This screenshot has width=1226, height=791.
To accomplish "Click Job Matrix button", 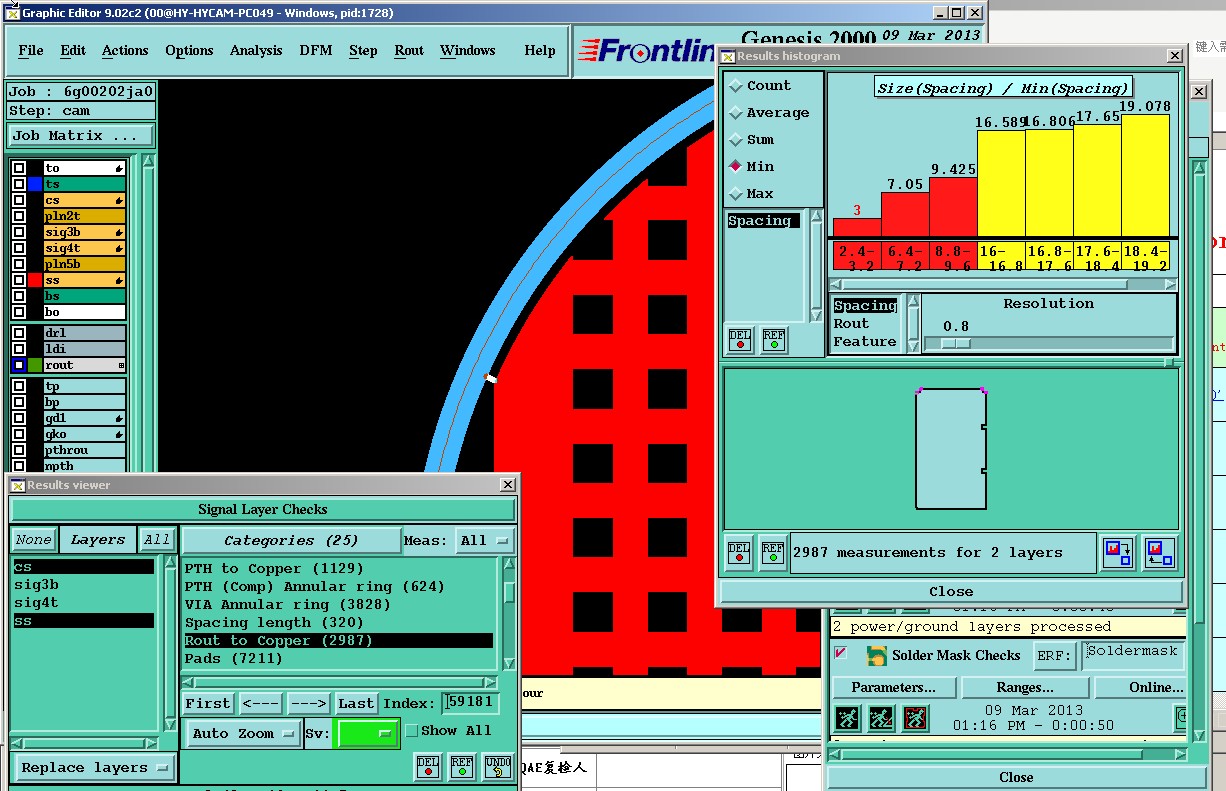I will [x=81, y=136].
